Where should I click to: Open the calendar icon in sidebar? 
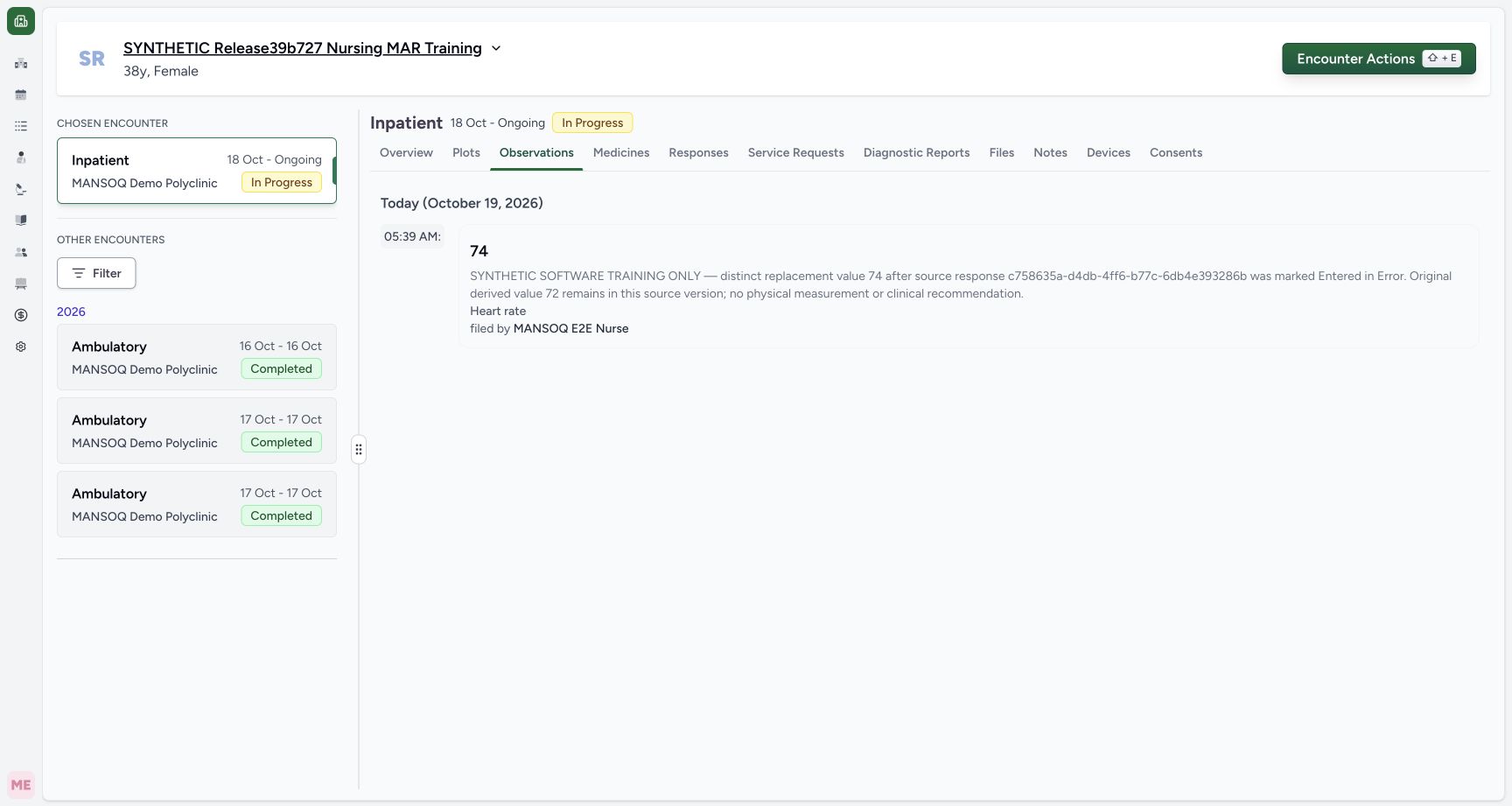coord(21,95)
